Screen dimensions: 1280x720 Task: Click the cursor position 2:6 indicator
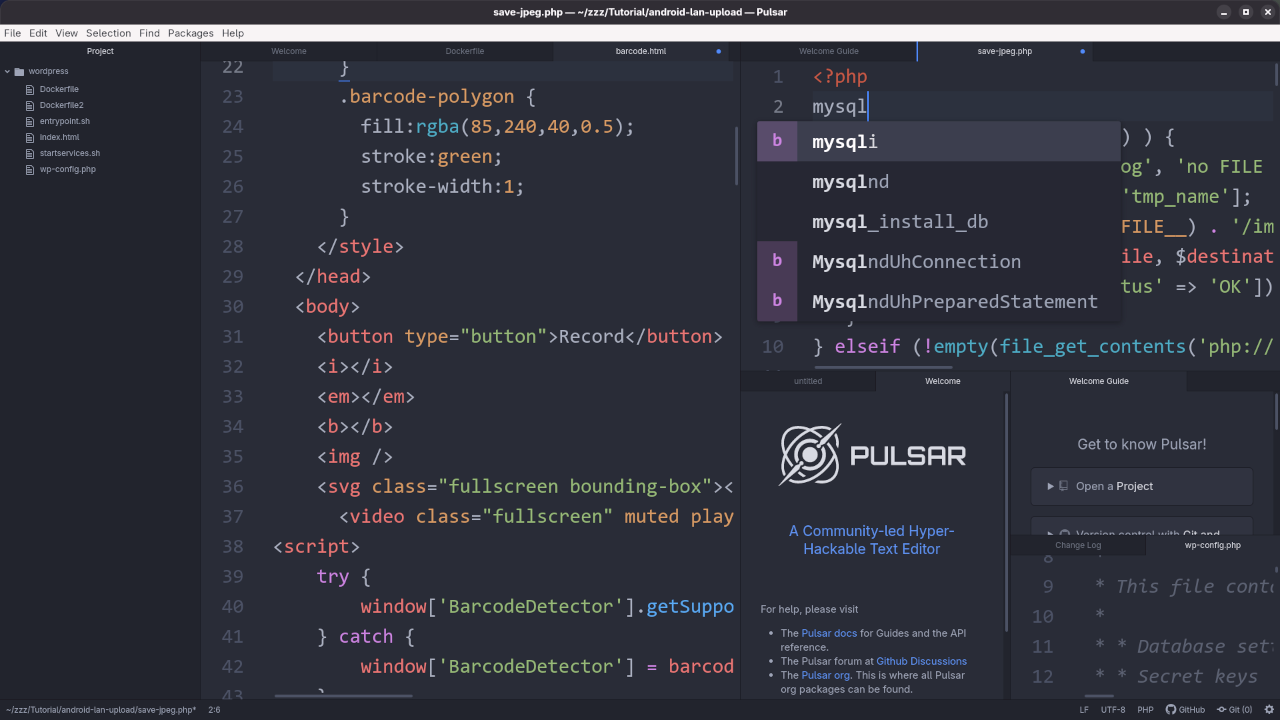pyautogui.click(x=214, y=710)
